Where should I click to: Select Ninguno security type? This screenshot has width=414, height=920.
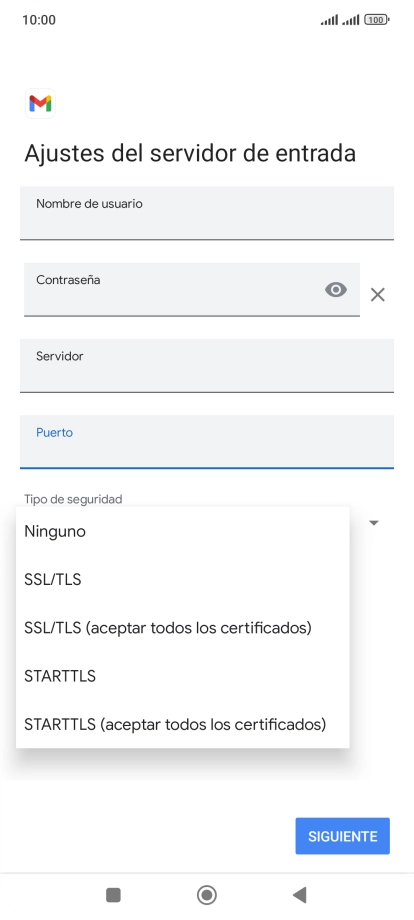coord(182,532)
